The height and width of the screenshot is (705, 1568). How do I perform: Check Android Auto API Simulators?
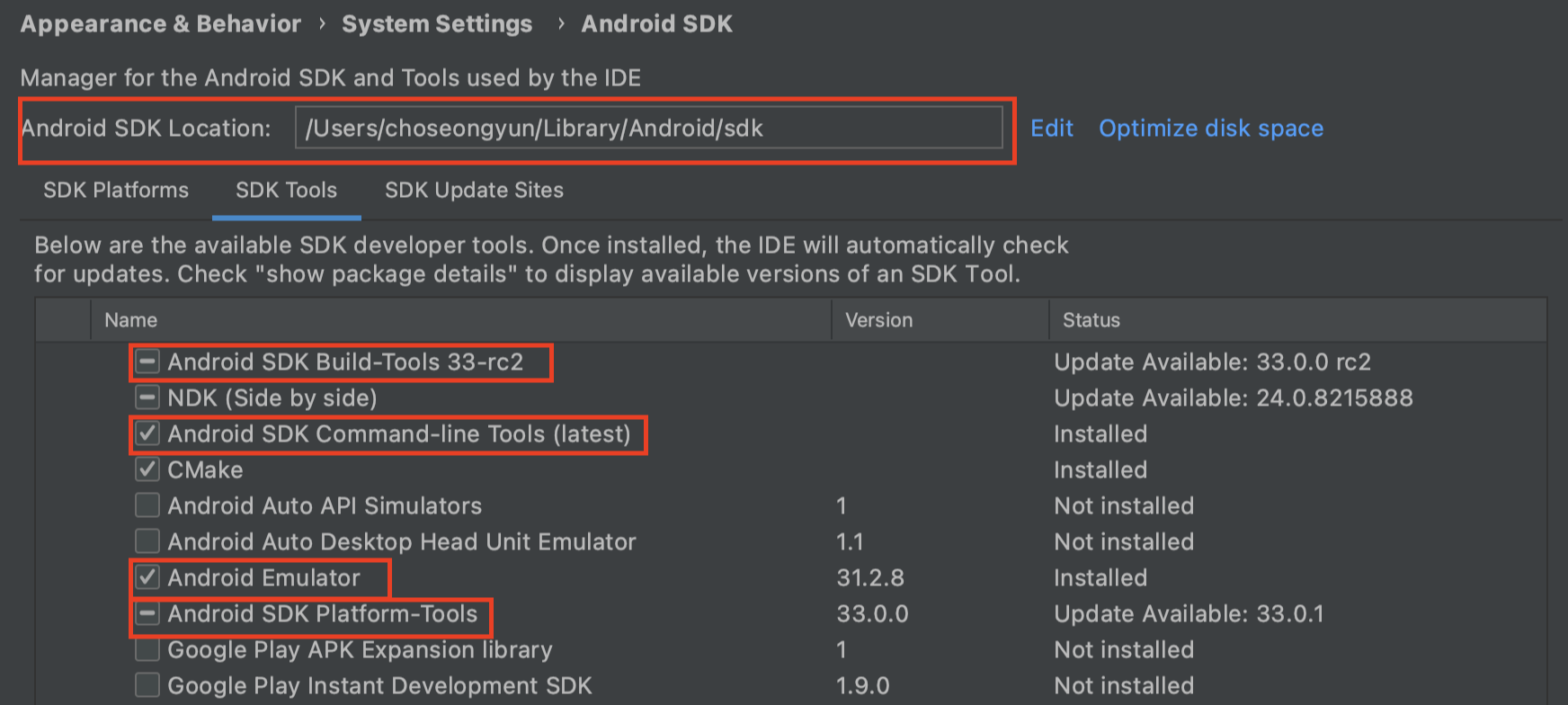click(x=147, y=505)
